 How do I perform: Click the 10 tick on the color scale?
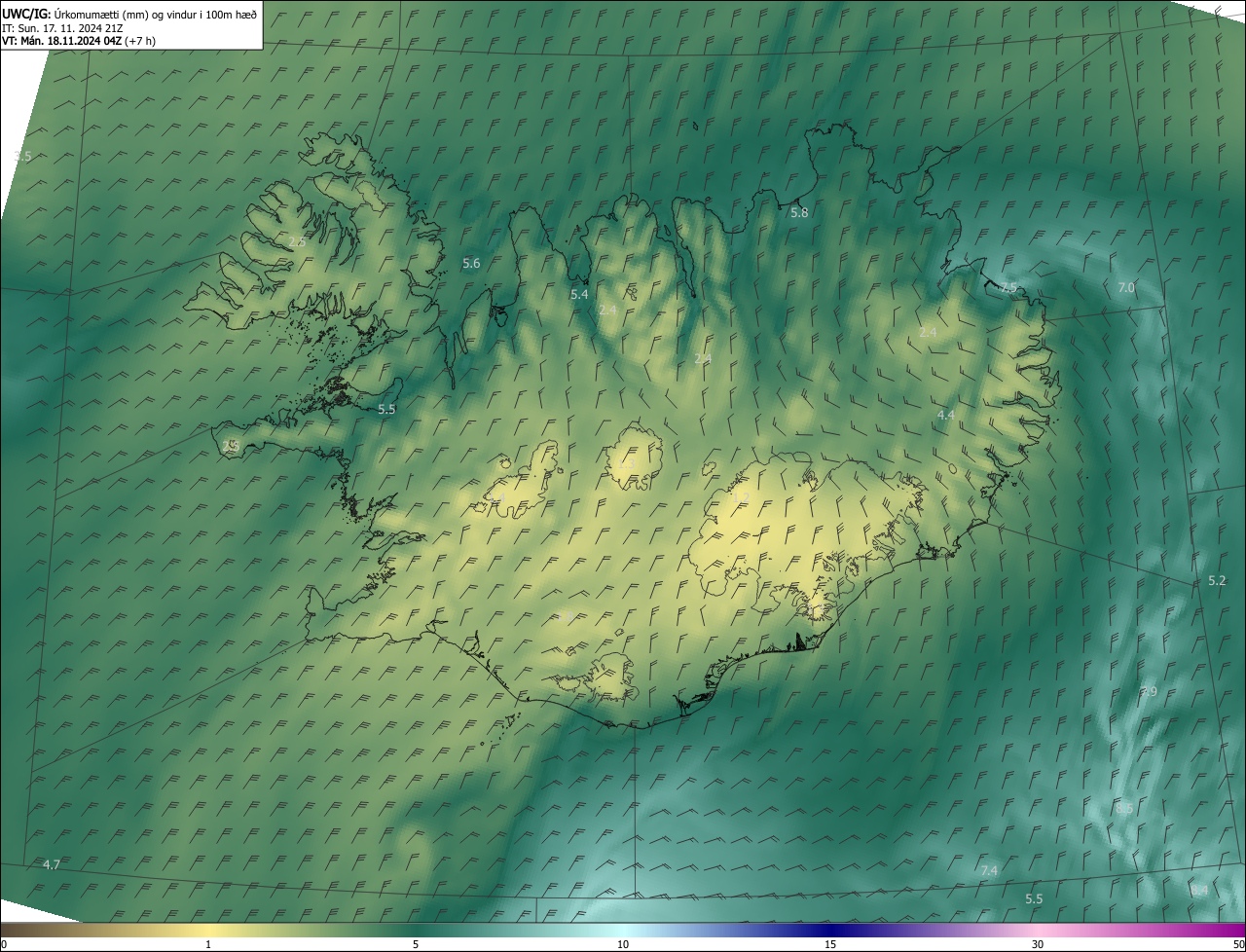tap(623, 944)
